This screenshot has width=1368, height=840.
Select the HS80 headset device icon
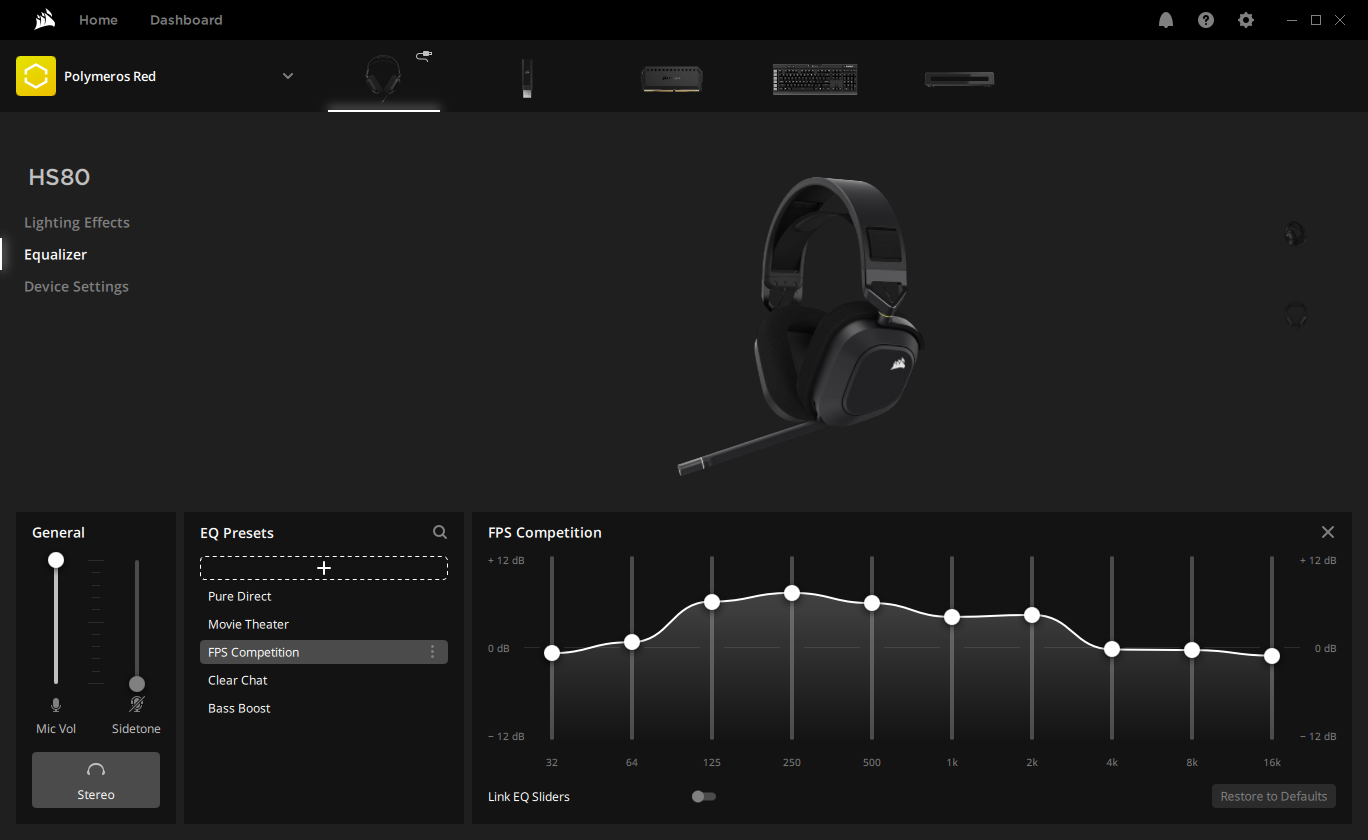tap(383, 77)
